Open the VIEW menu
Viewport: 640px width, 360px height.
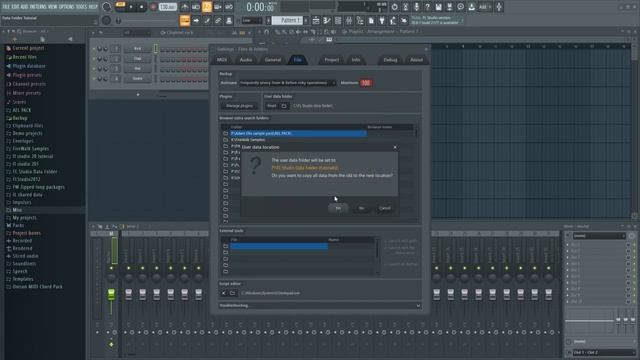click(x=53, y=7)
